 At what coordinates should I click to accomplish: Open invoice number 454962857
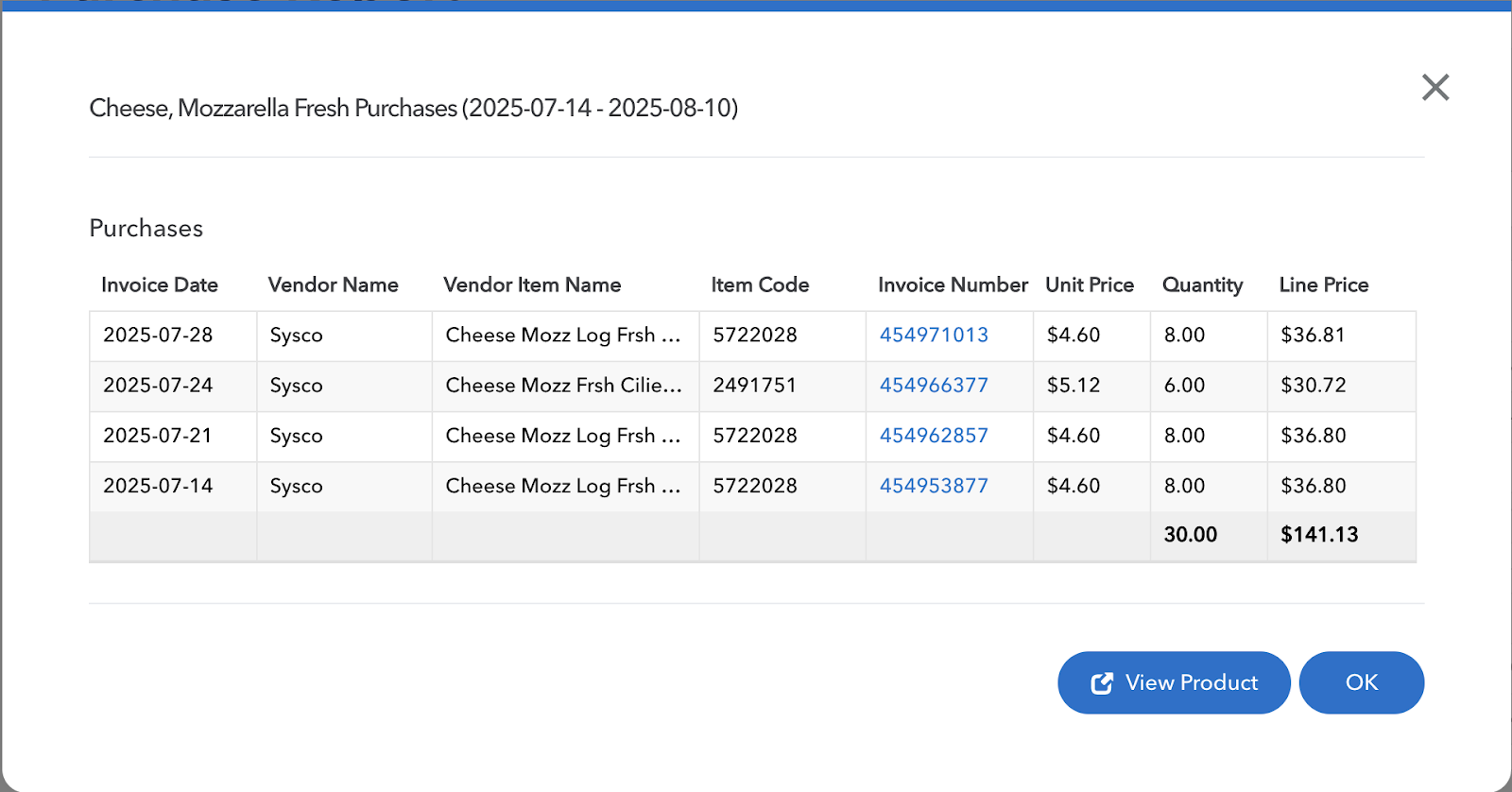(934, 436)
